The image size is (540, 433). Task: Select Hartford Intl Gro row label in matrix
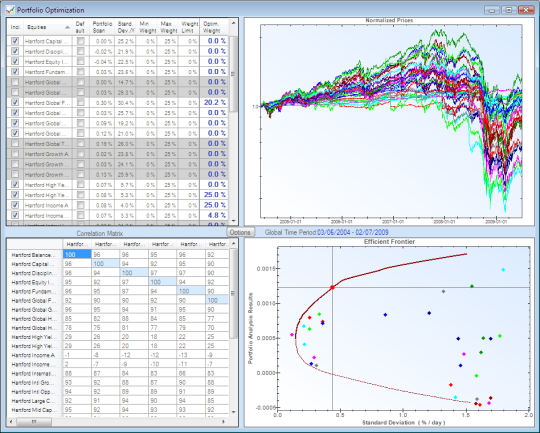point(34,383)
